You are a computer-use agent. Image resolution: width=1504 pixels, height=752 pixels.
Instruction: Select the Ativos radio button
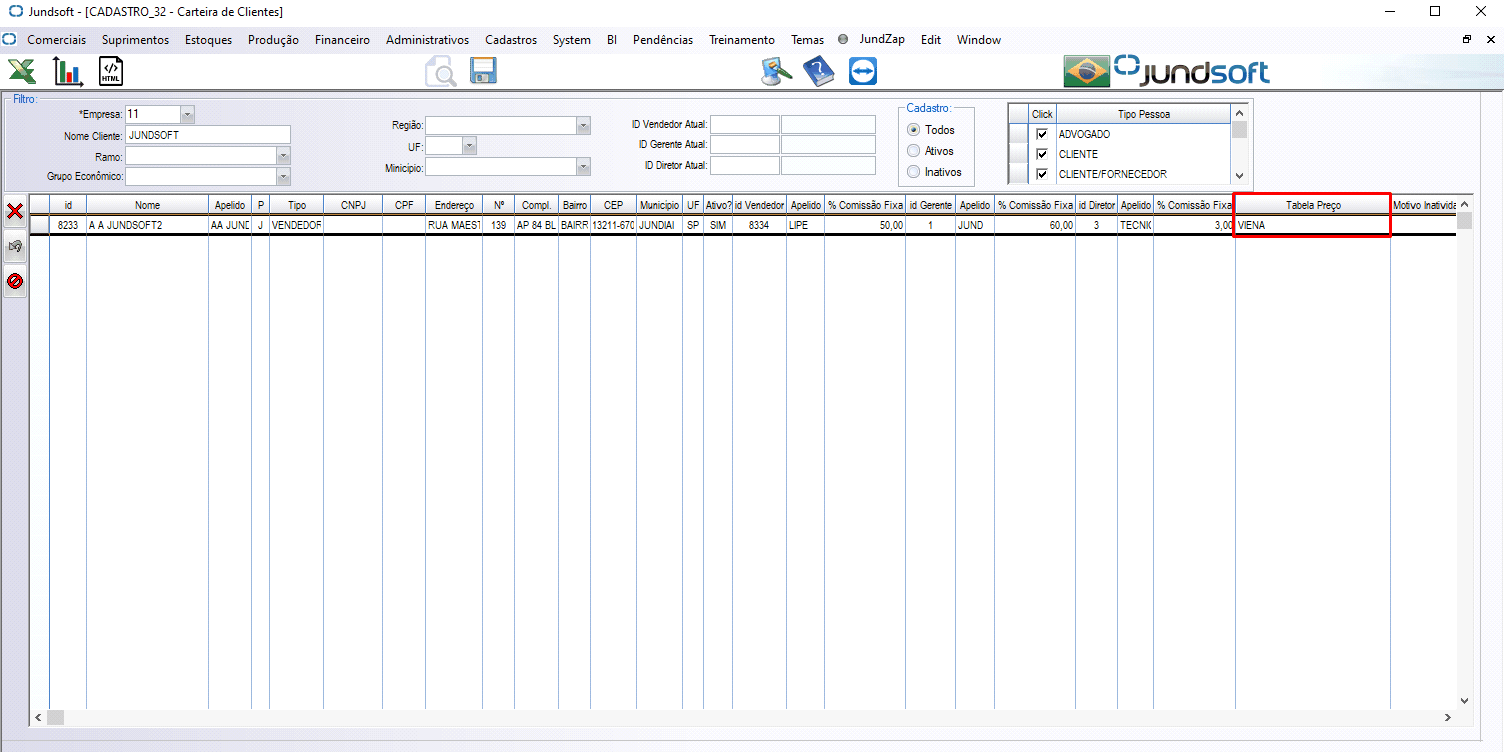[913, 151]
